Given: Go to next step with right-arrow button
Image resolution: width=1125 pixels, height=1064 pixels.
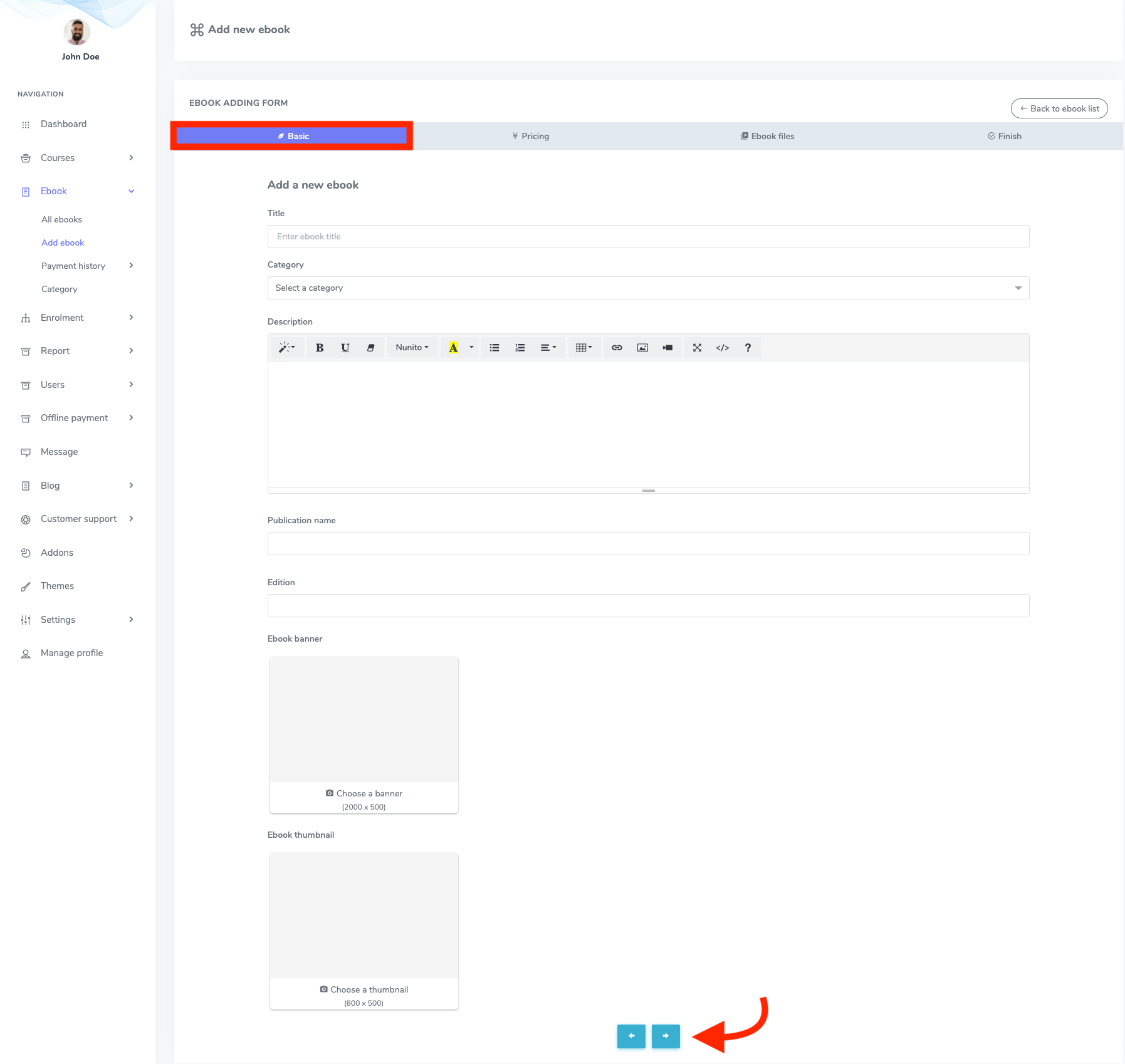Looking at the screenshot, I should pyautogui.click(x=666, y=1036).
